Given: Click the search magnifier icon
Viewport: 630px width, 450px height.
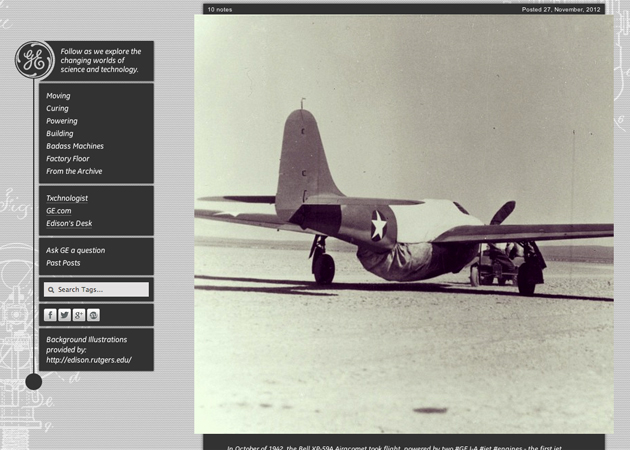Looking at the screenshot, I should tap(50, 290).
